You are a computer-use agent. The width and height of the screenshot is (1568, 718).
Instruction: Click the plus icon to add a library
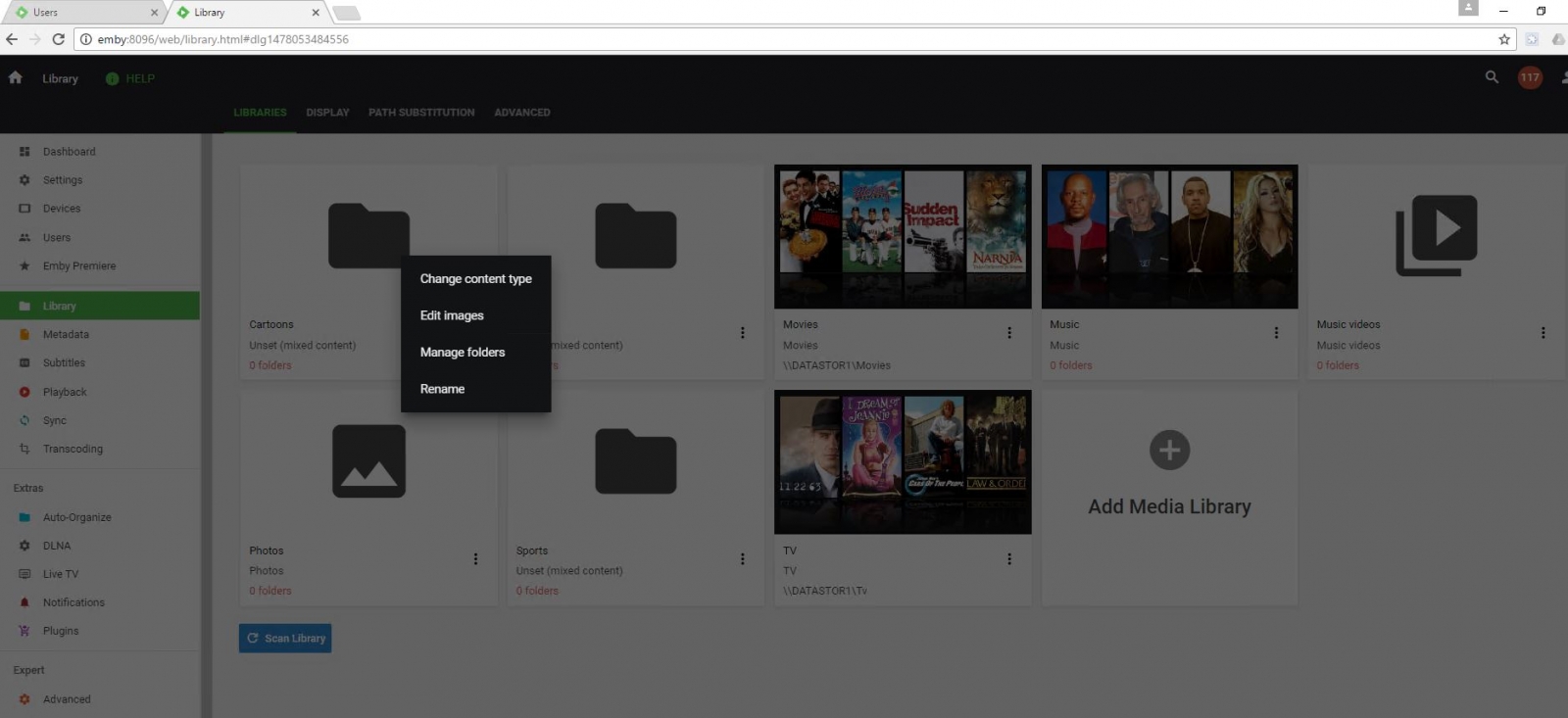(x=1169, y=451)
